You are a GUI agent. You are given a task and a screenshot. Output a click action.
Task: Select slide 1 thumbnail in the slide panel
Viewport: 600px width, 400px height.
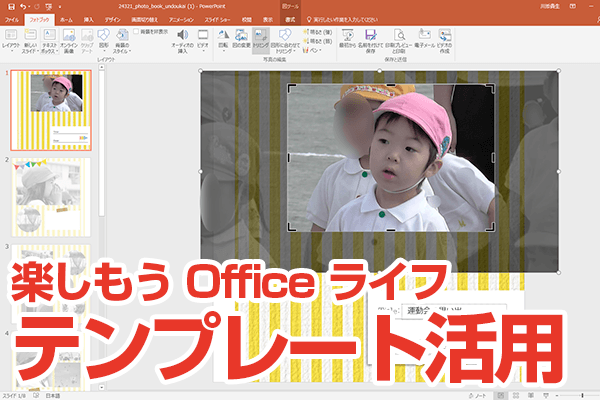point(51,110)
